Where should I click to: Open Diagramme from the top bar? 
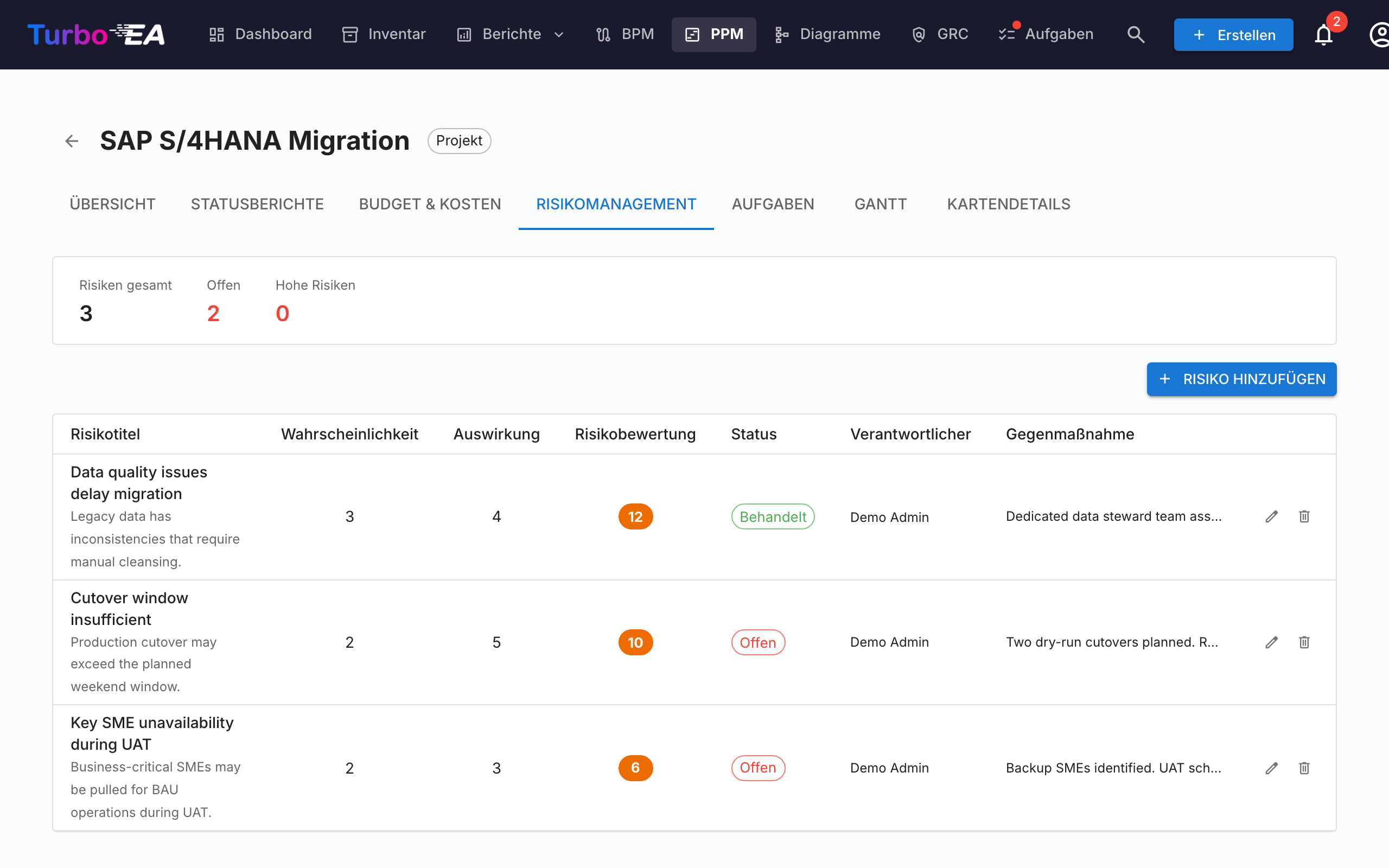827,34
